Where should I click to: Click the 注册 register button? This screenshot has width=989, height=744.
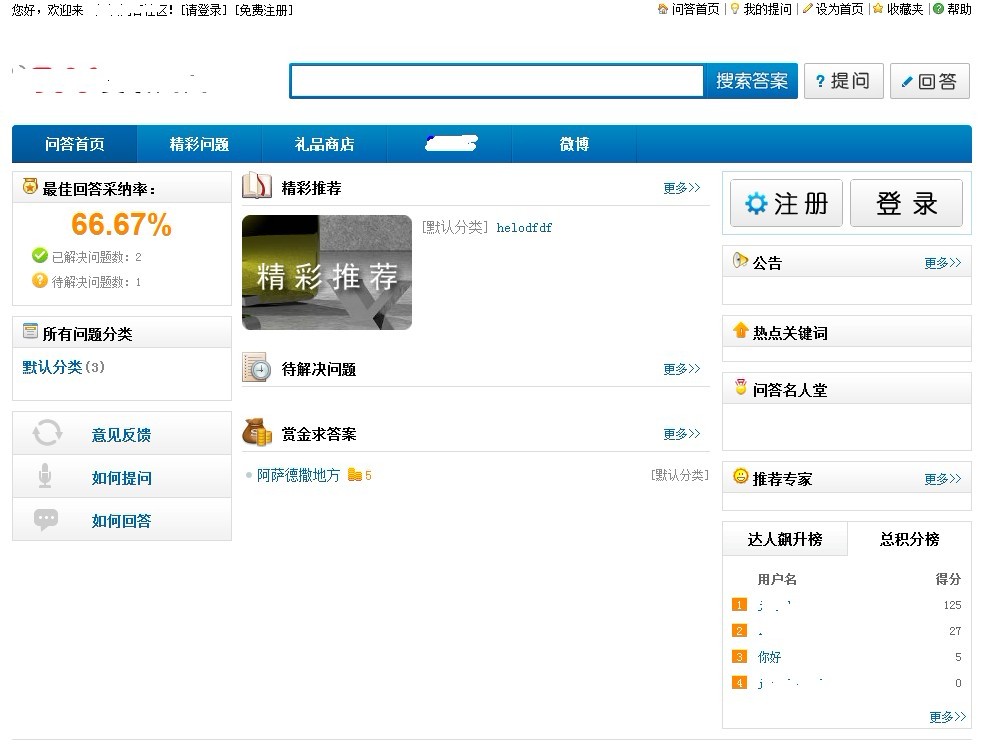(x=786, y=203)
